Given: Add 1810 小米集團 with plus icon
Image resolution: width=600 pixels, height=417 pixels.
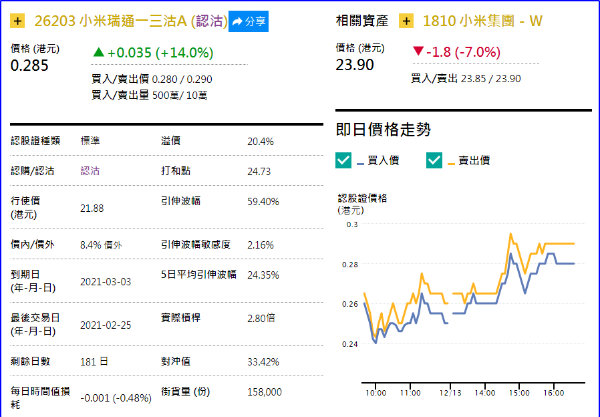Looking at the screenshot, I should click(x=406, y=21).
